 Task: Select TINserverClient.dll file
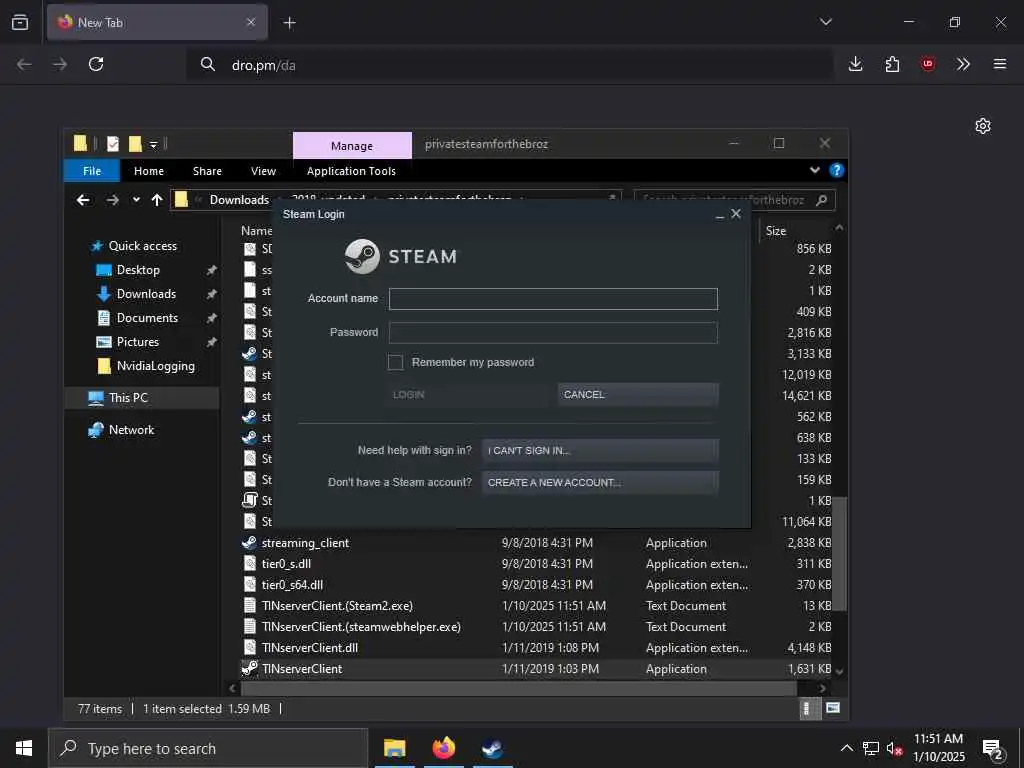(x=310, y=647)
